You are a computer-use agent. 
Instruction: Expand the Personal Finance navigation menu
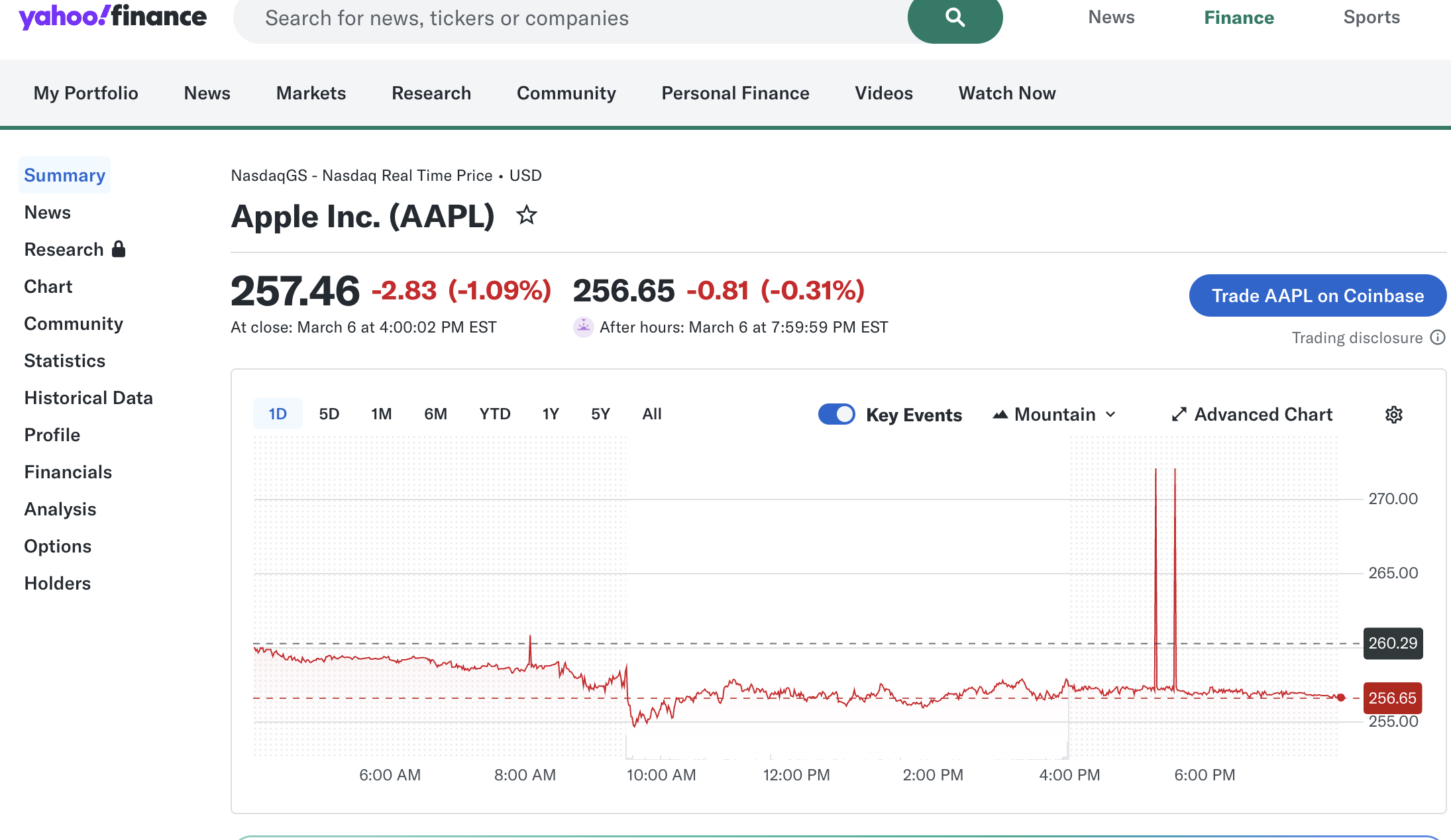[x=735, y=93]
